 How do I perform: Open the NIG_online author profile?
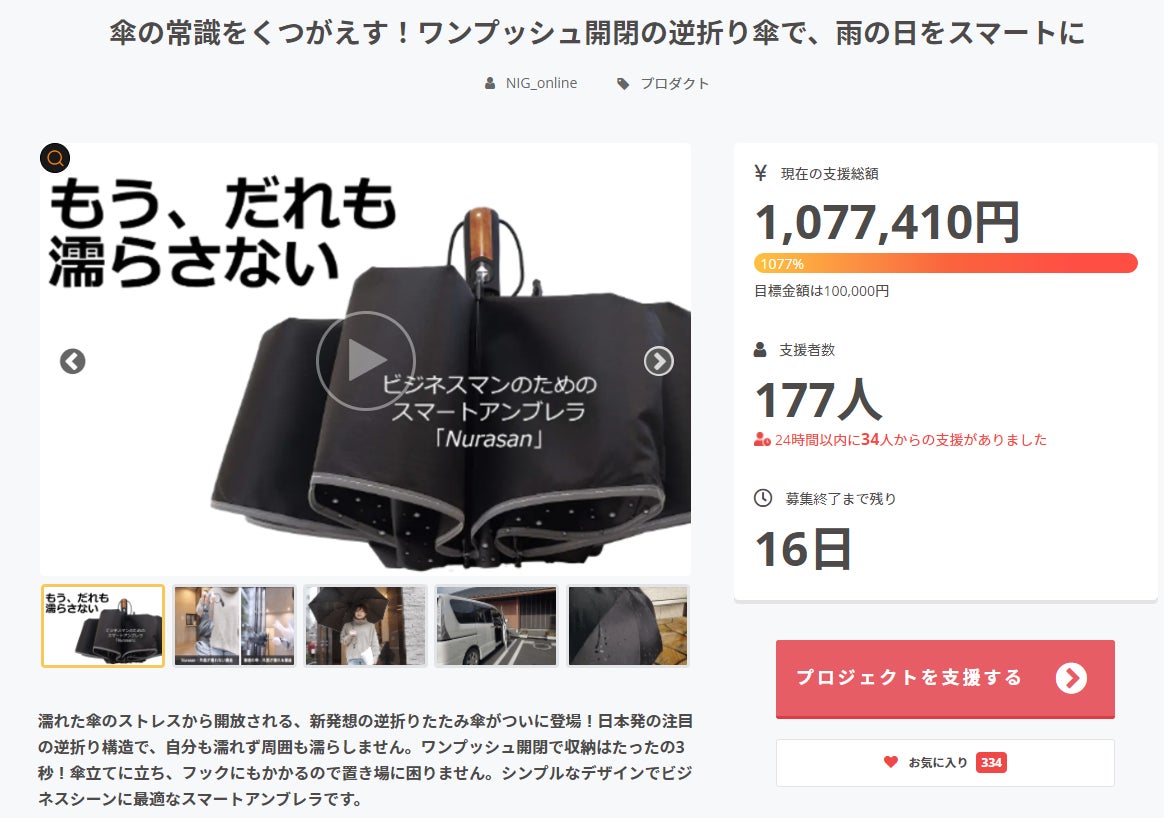coord(541,83)
